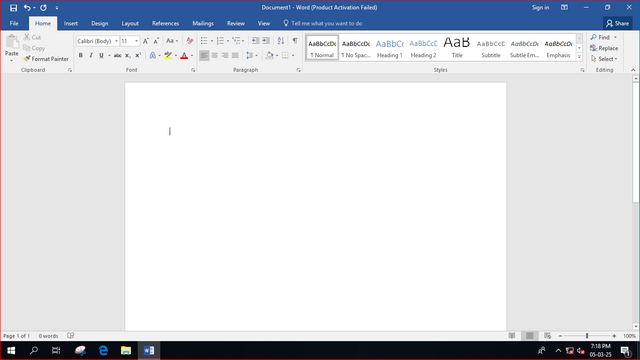Apply strikethrough with the abc icon
Viewport: 640px width, 360px height.
118,56
